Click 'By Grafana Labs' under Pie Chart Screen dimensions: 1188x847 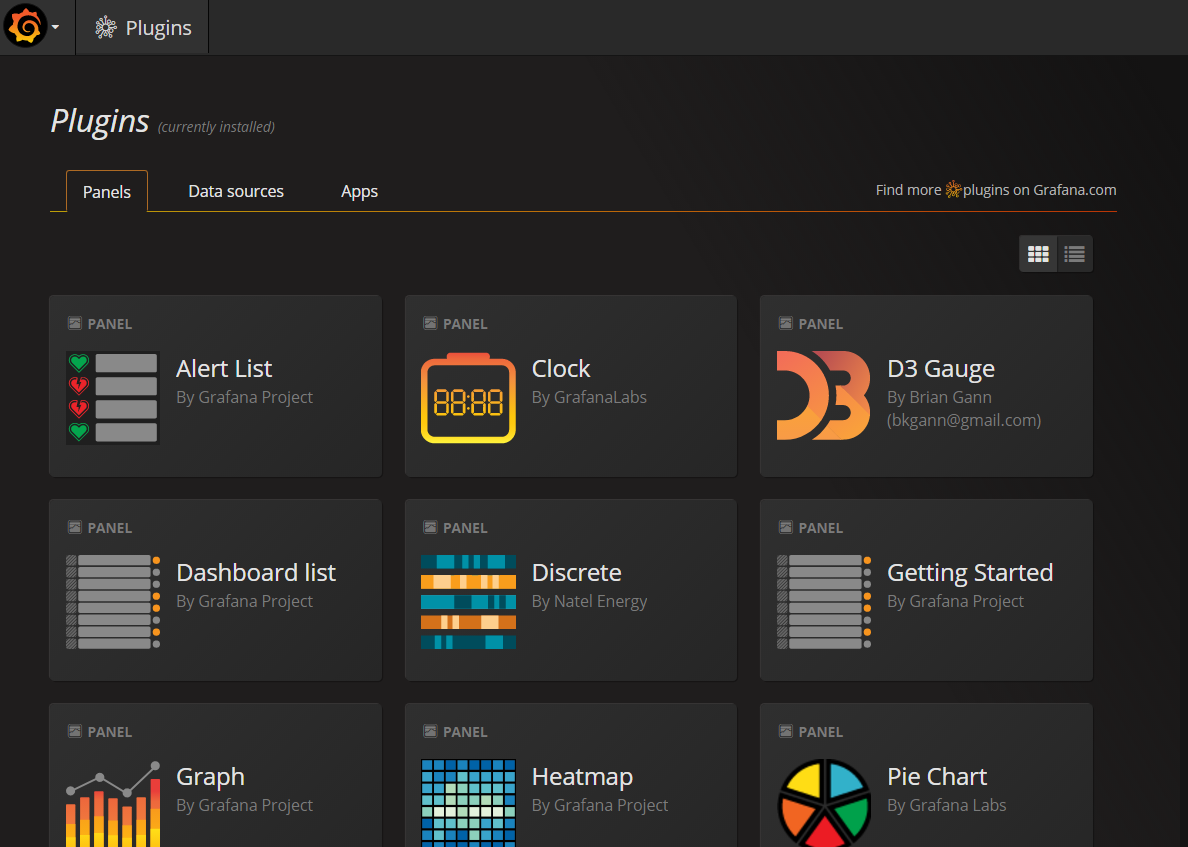tap(946, 805)
